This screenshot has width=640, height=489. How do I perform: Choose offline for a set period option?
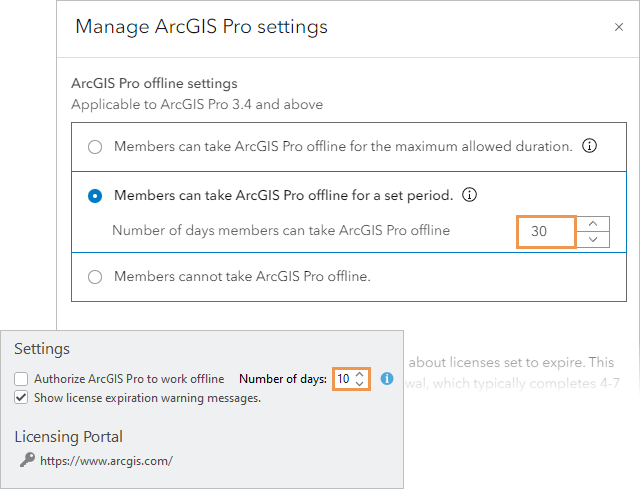95,196
